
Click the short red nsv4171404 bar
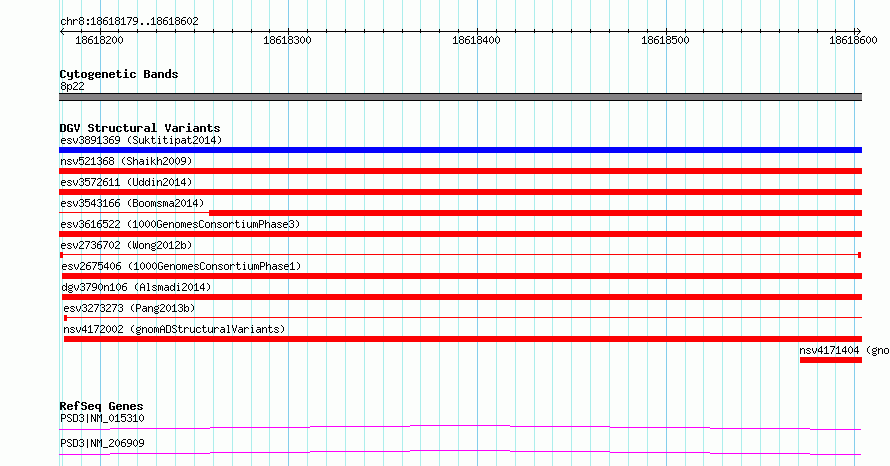tap(831, 360)
